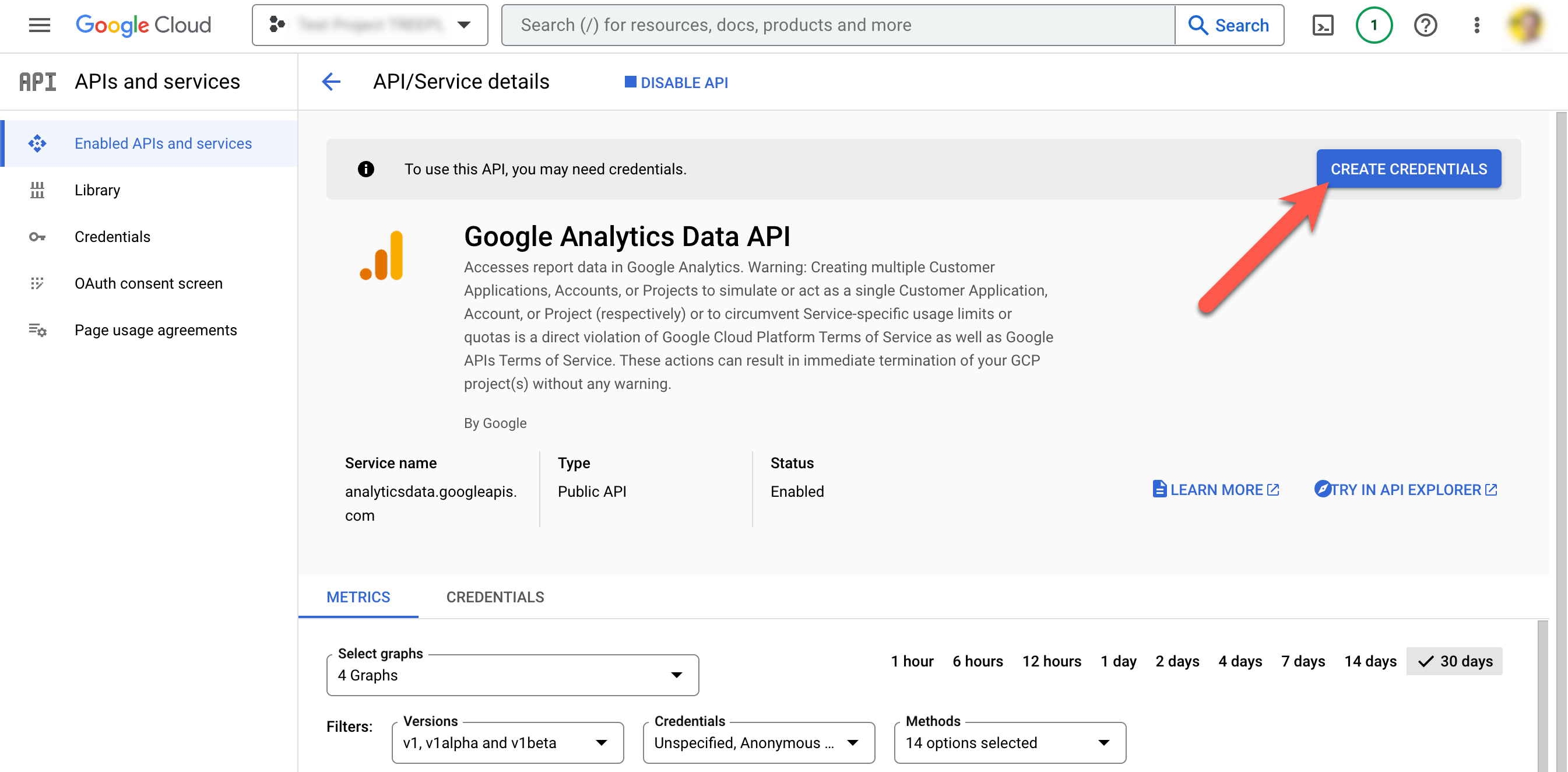The width and height of the screenshot is (1568, 772).
Task: Select the 1 day time range
Action: [x=1118, y=661]
